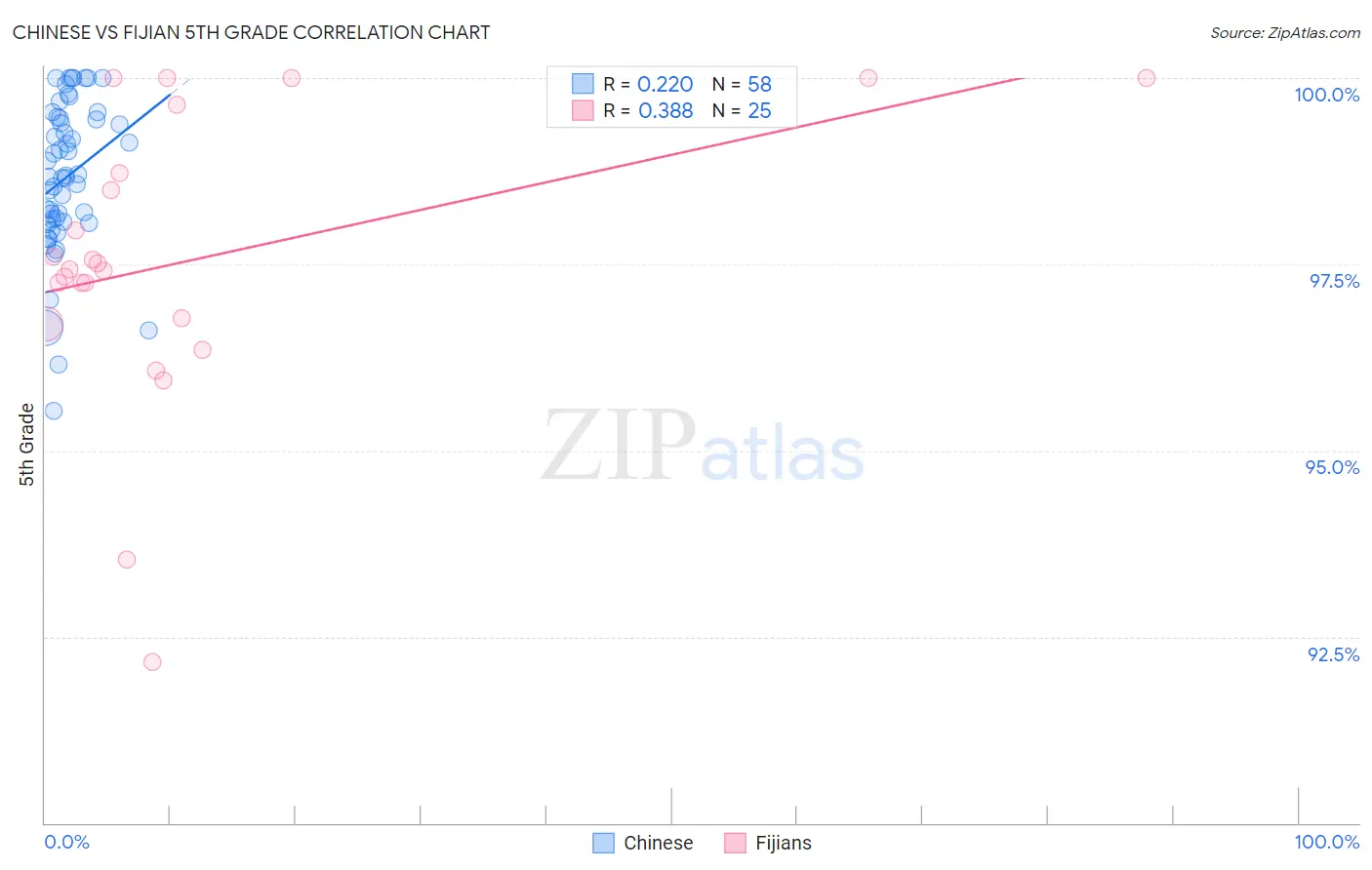The height and width of the screenshot is (870, 1372).
Task: Click the 0.0% x-axis label
Action: click(x=67, y=842)
